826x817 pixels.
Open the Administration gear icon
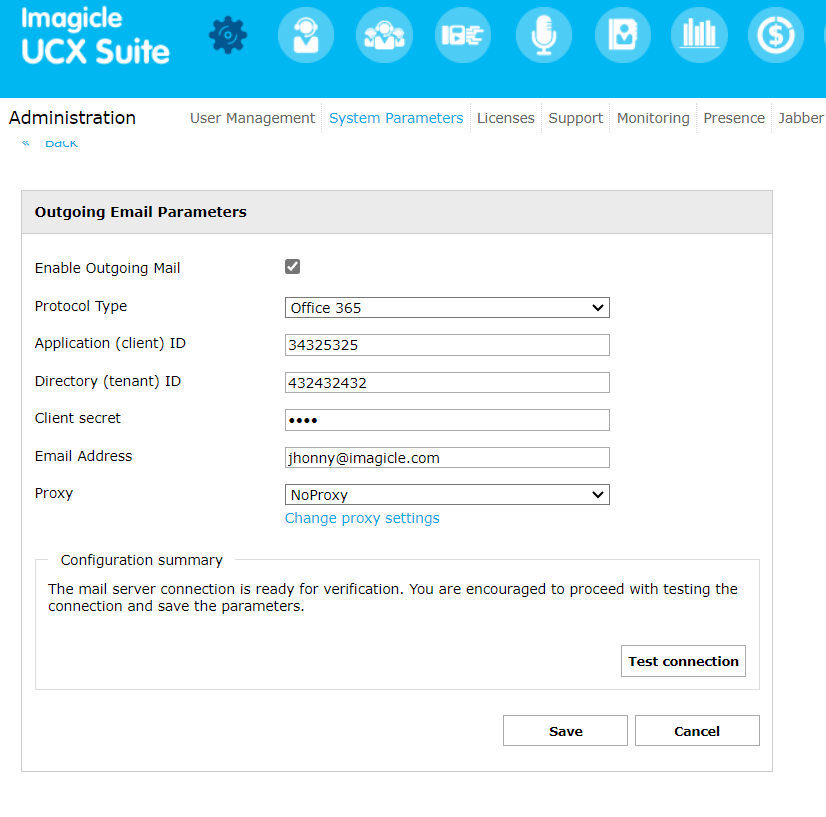click(x=228, y=36)
